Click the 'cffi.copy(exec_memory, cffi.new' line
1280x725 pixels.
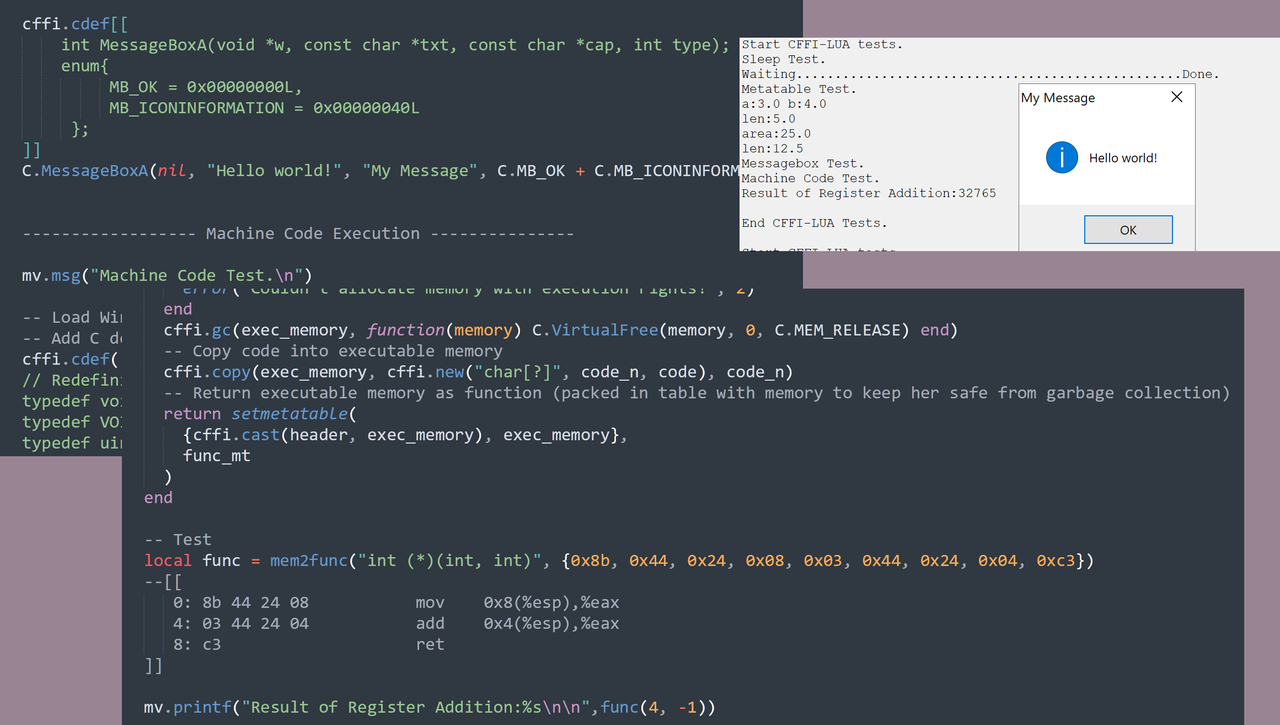[x=478, y=372]
